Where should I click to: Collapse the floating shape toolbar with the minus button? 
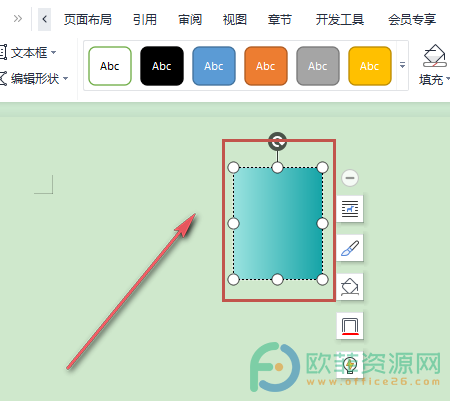(x=350, y=178)
